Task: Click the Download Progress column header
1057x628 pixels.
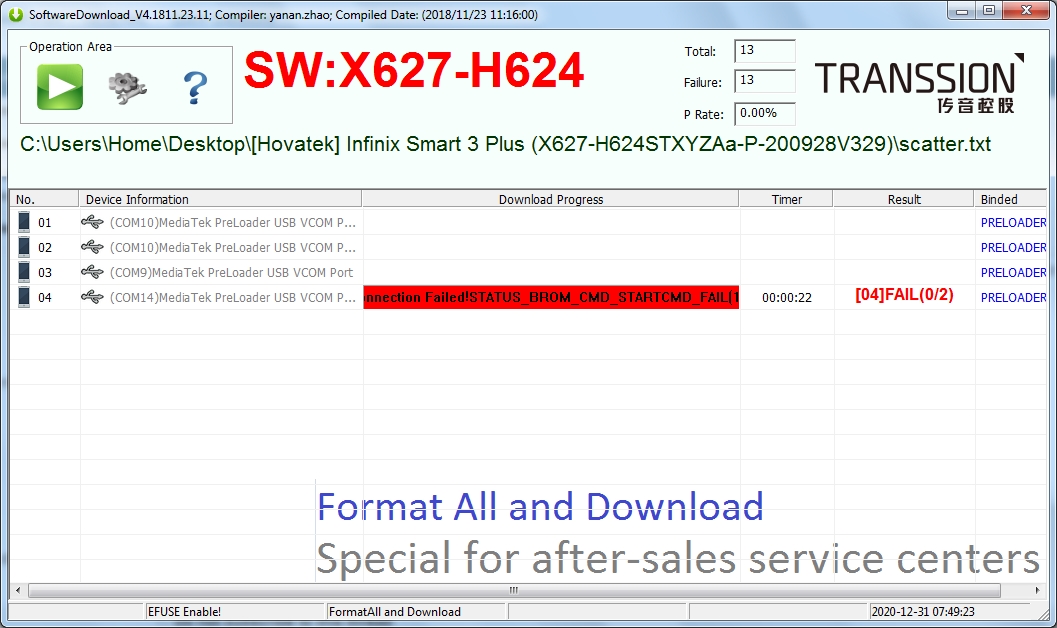Action: 551,199
